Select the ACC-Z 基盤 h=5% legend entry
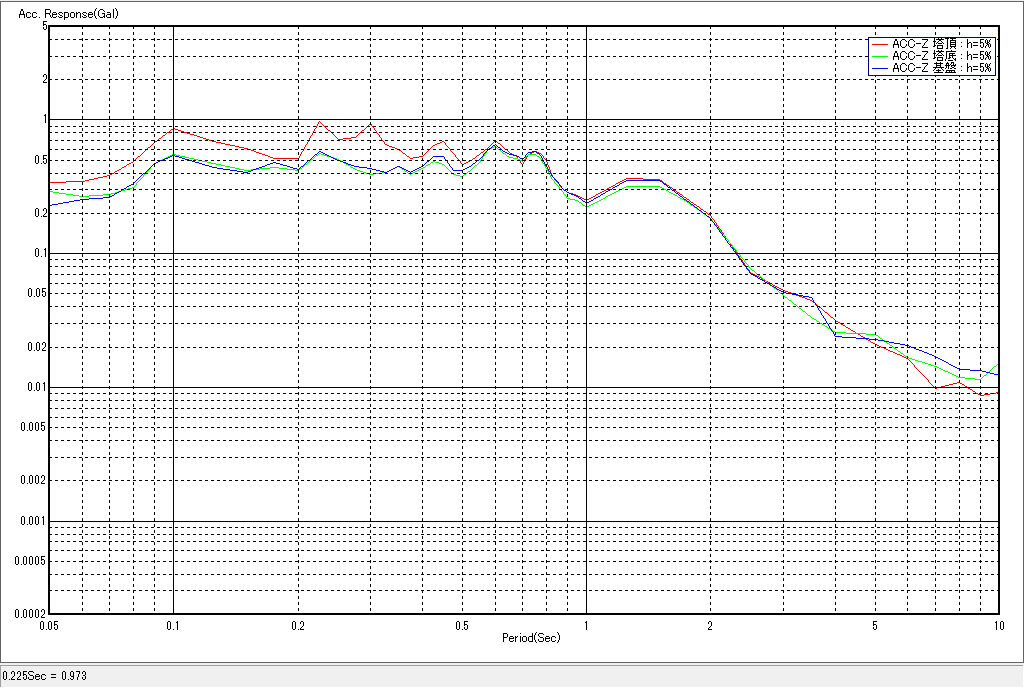 (x=941, y=68)
